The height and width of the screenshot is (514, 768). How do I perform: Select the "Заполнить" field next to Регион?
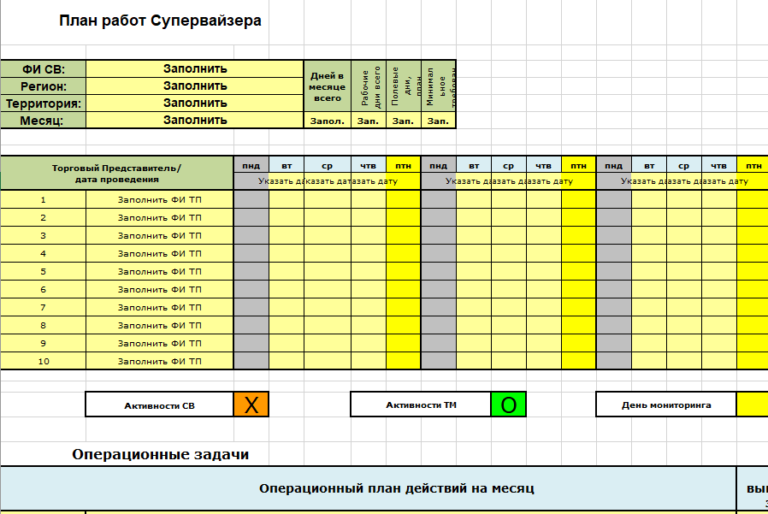[195, 86]
